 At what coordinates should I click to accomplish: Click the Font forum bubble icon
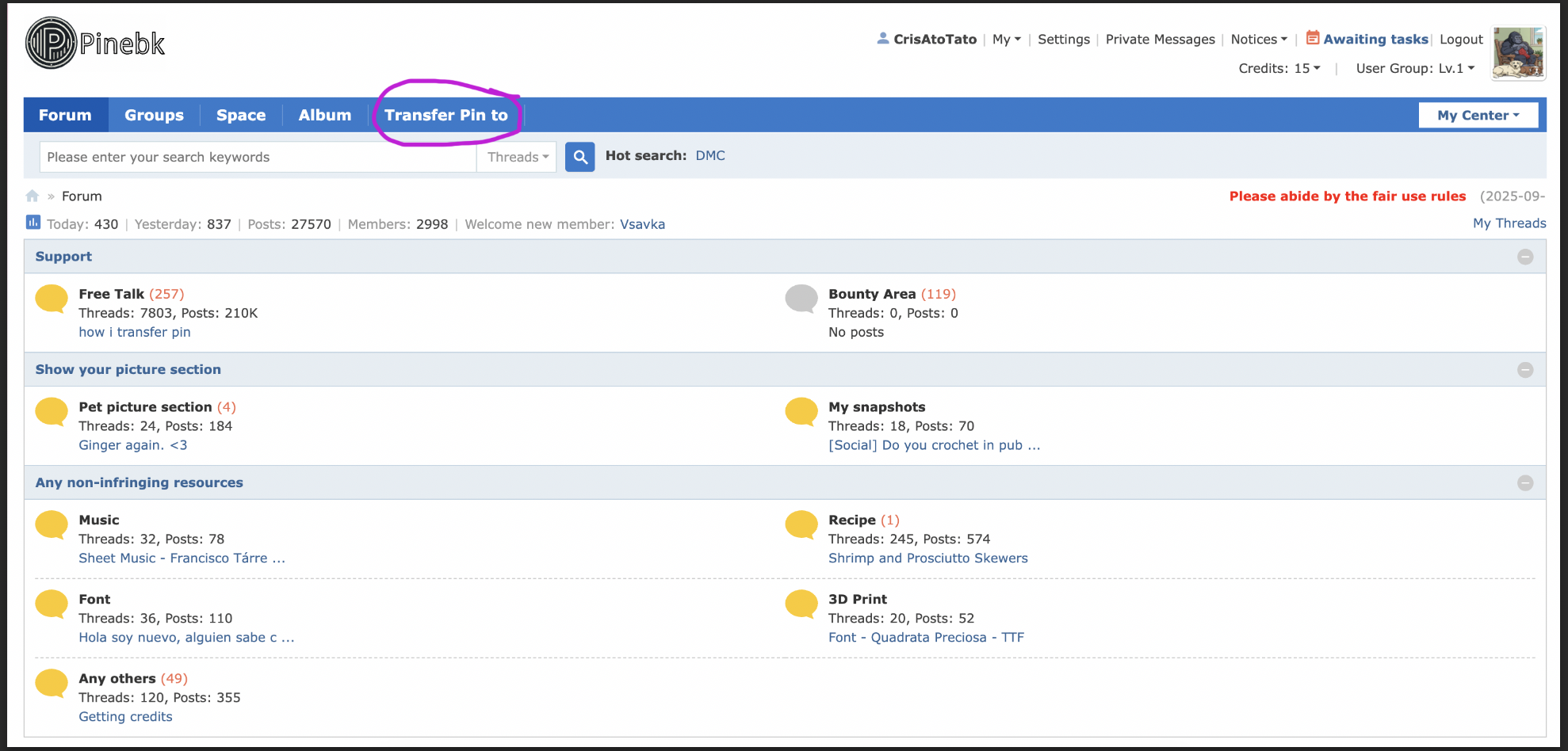(x=52, y=604)
